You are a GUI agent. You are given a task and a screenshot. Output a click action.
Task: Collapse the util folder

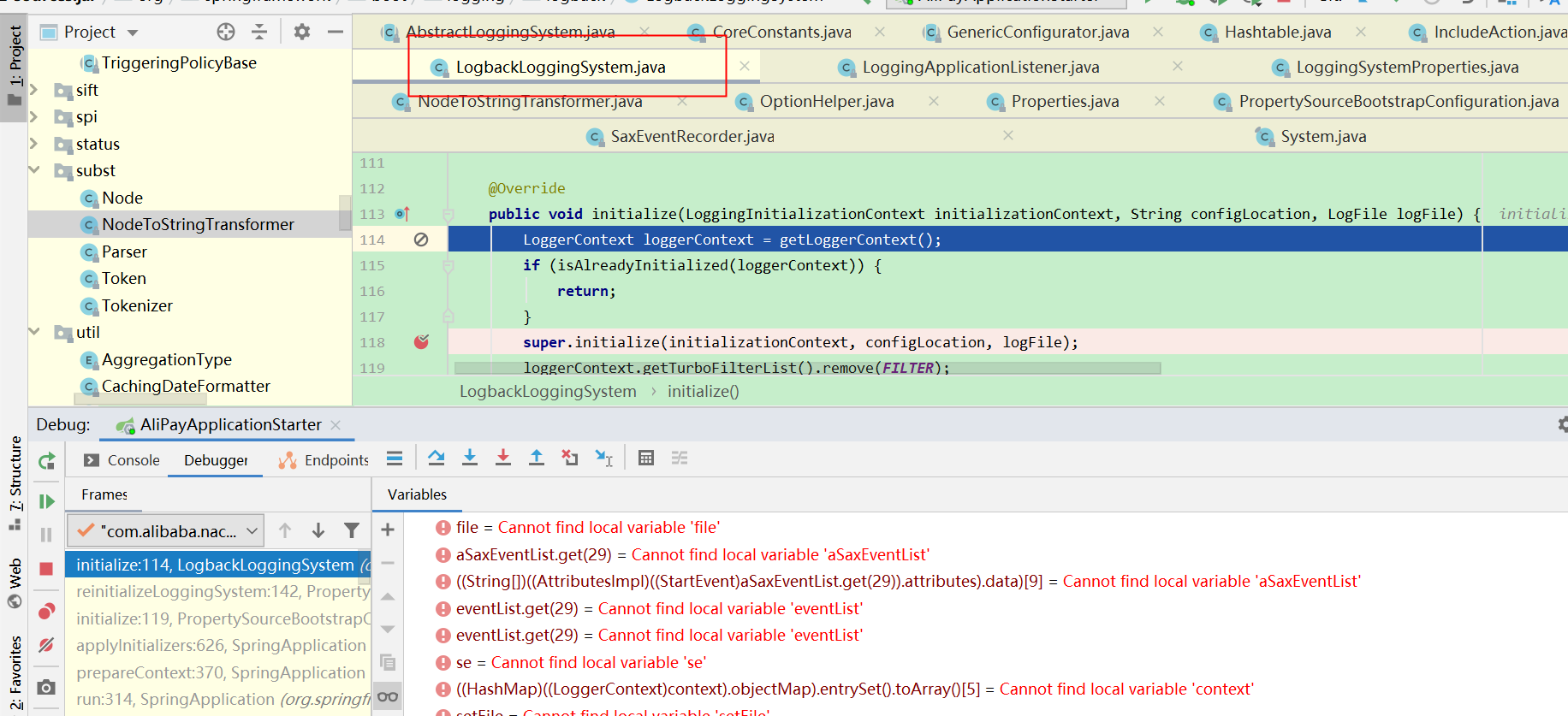[x=34, y=332]
